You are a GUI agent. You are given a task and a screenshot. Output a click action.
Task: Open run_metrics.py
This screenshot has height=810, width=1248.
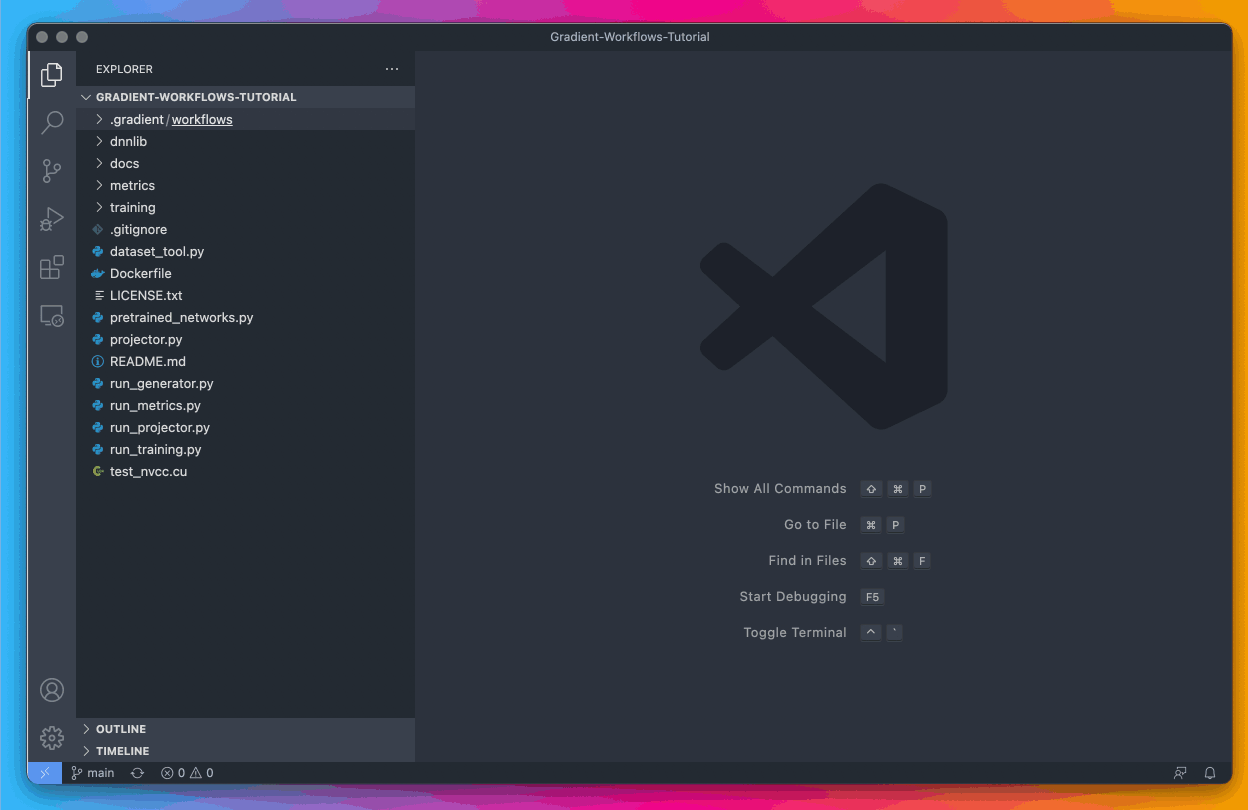click(245, 405)
